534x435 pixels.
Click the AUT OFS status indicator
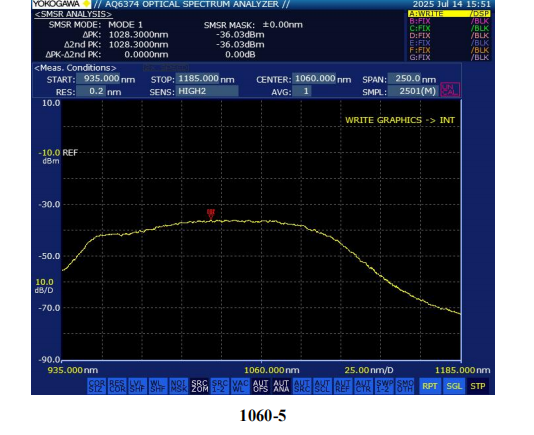pyautogui.click(x=261, y=386)
